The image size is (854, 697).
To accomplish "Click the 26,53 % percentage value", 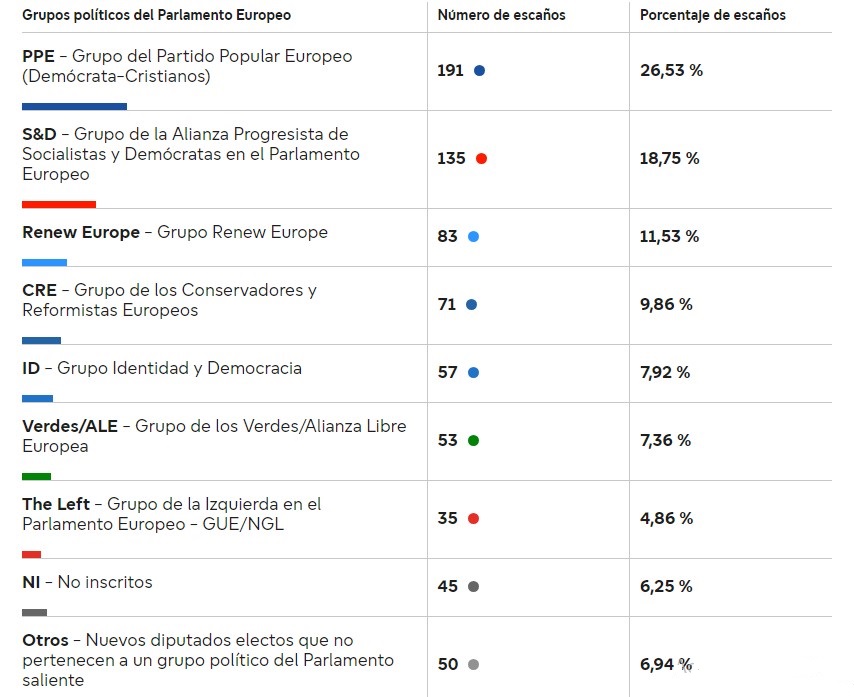I will click(671, 71).
